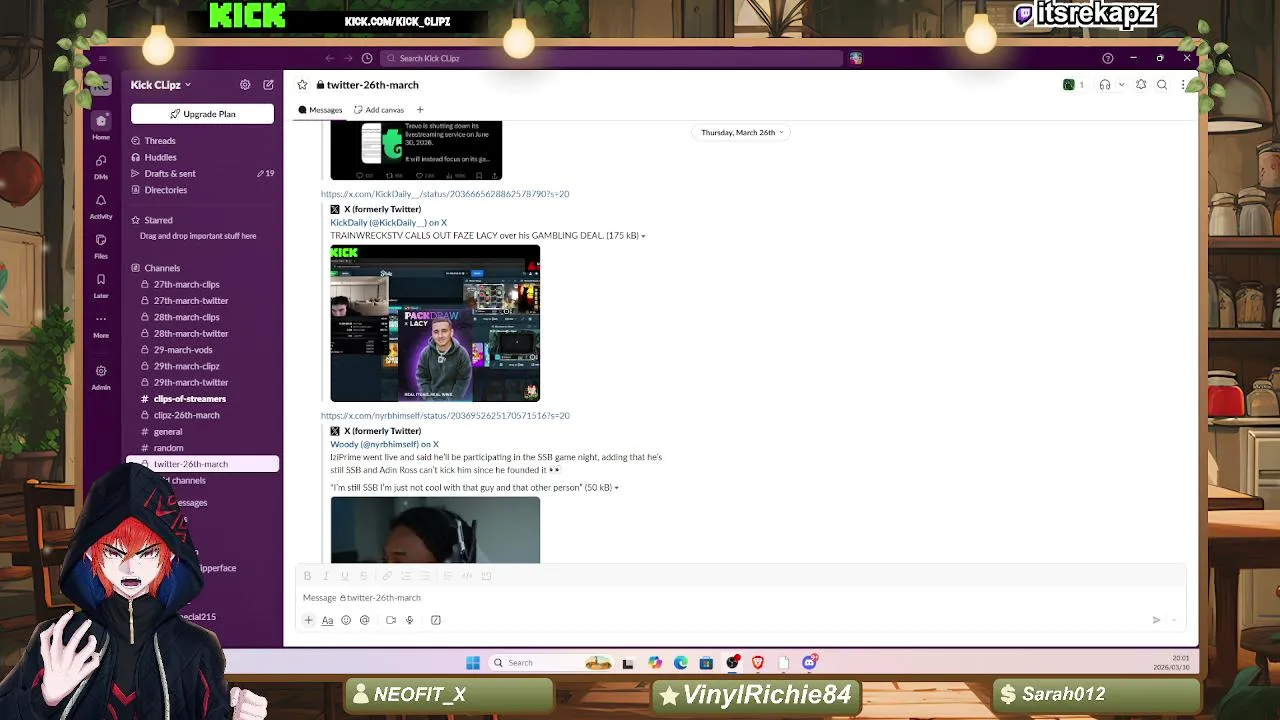Open the emoji picker in composer
The image size is (1280, 720).
(x=346, y=620)
